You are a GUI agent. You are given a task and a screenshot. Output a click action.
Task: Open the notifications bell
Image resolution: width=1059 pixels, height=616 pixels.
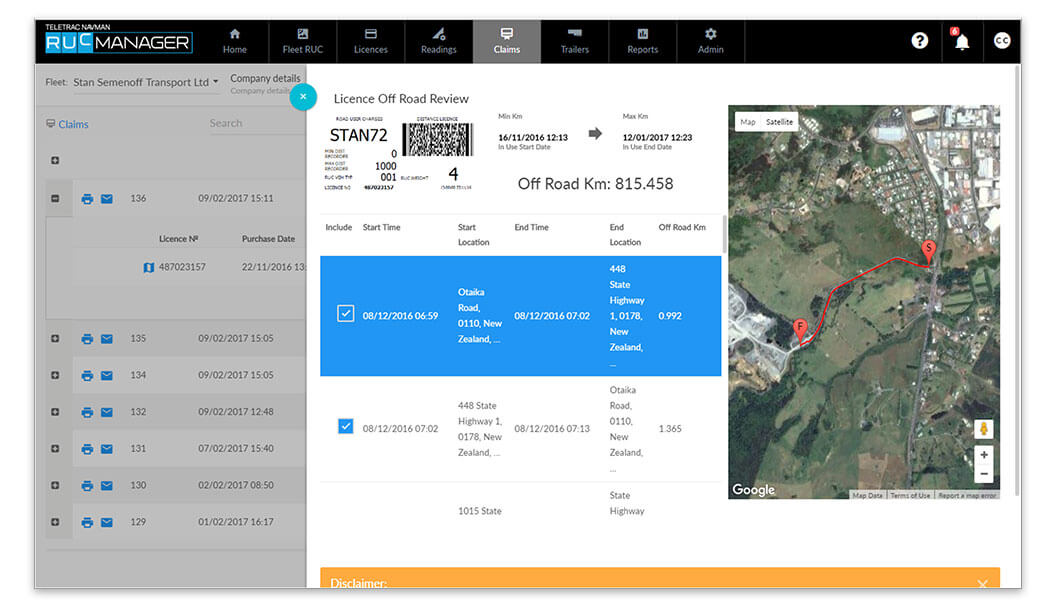[x=961, y=41]
